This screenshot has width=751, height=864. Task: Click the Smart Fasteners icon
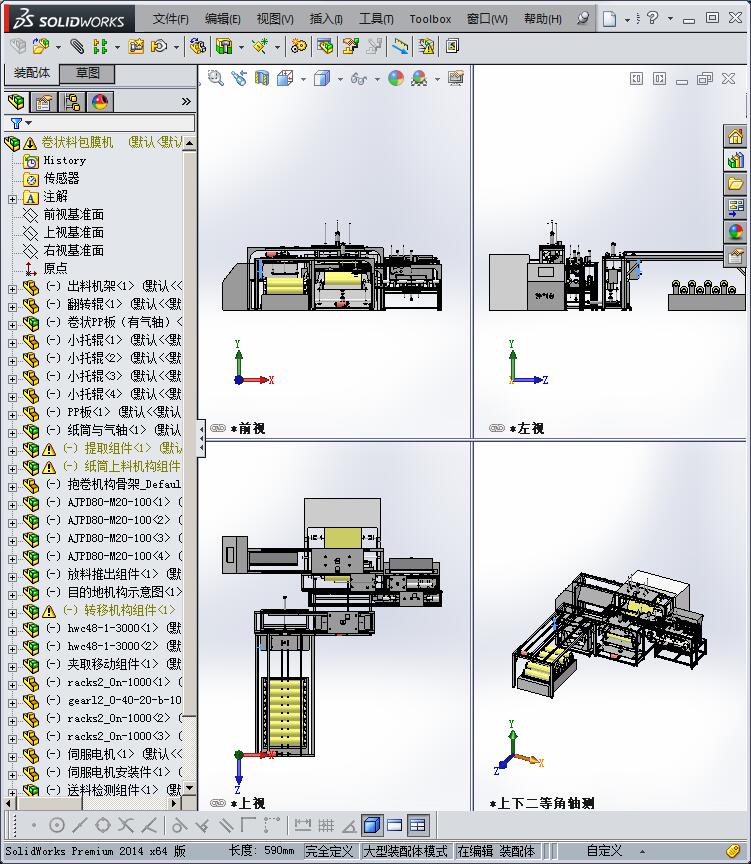point(136,46)
